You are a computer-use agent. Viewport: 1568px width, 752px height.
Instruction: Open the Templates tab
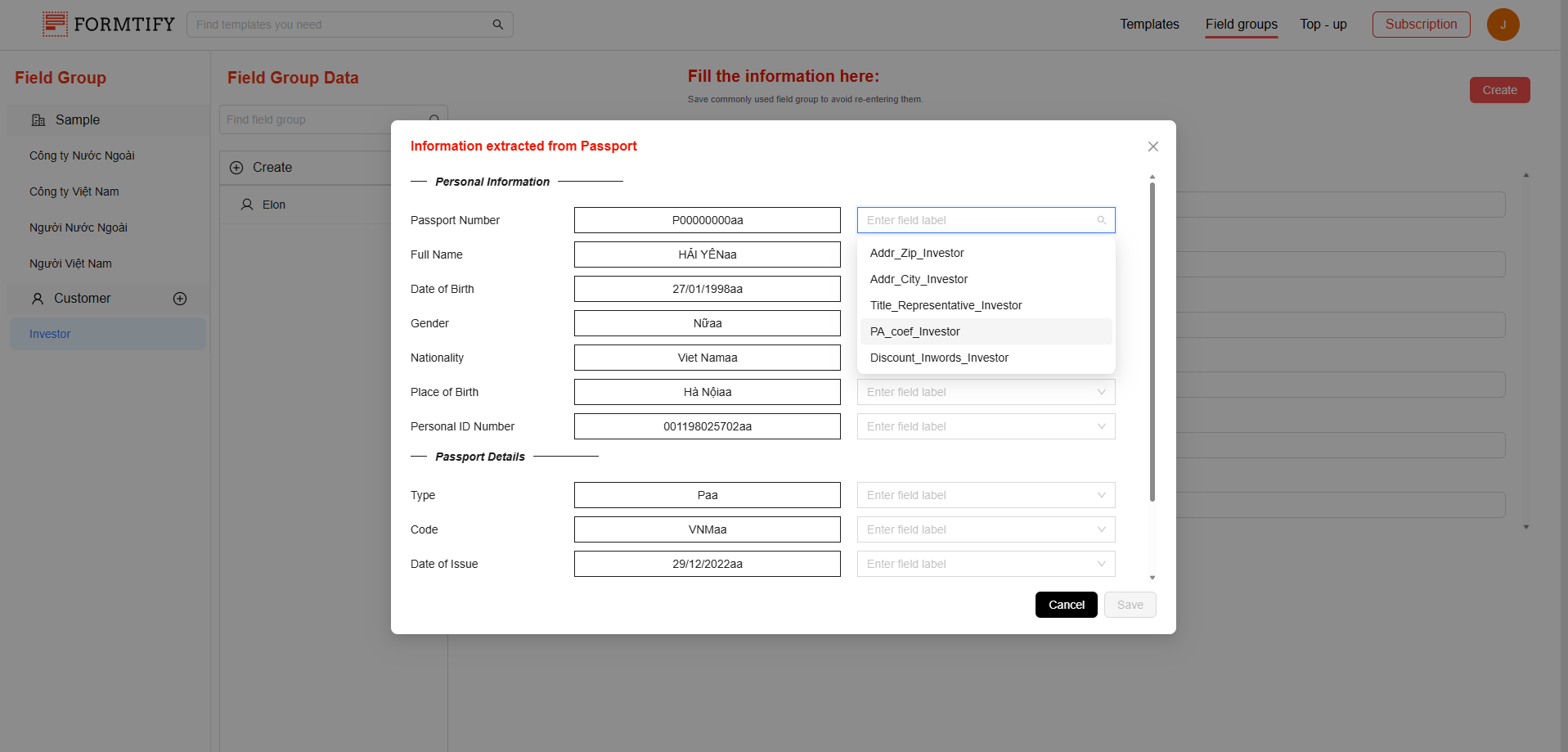tap(1149, 25)
